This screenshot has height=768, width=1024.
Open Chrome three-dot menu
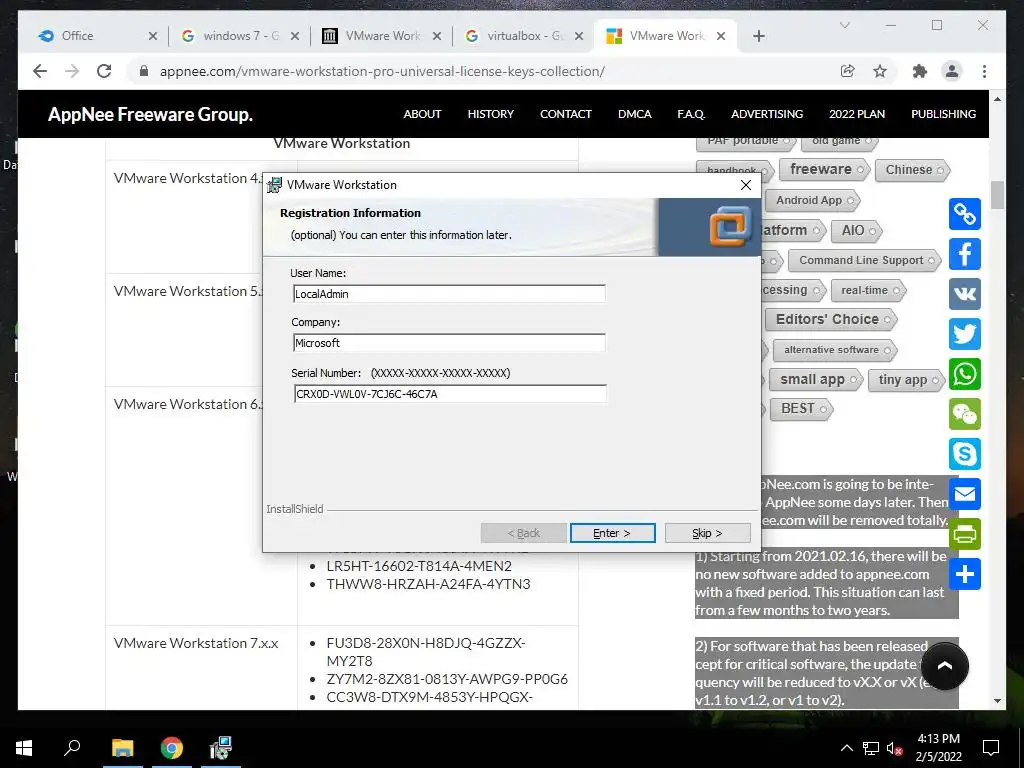[984, 71]
